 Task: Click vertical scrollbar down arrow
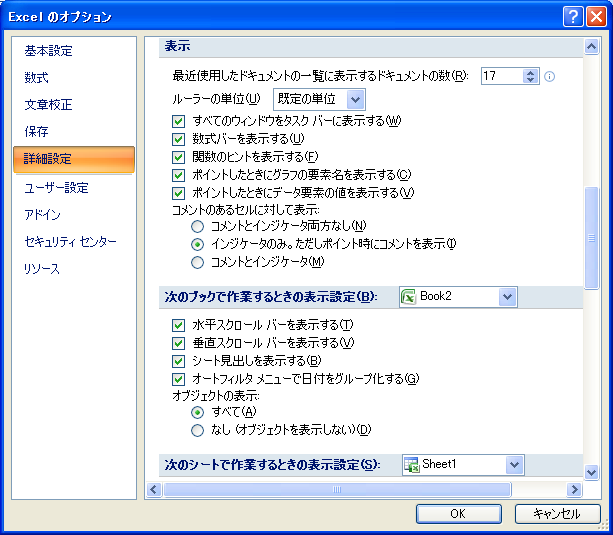click(591, 472)
